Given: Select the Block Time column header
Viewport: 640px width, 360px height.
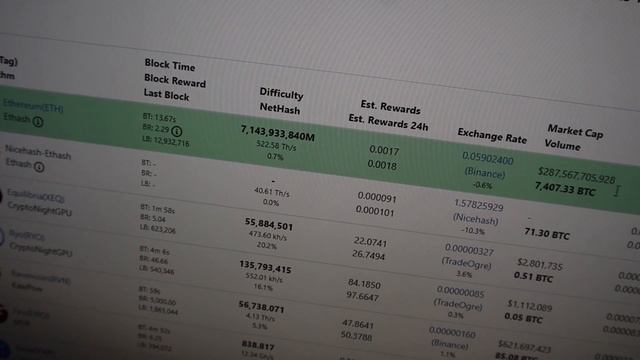Looking at the screenshot, I should (x=170, y=65).
